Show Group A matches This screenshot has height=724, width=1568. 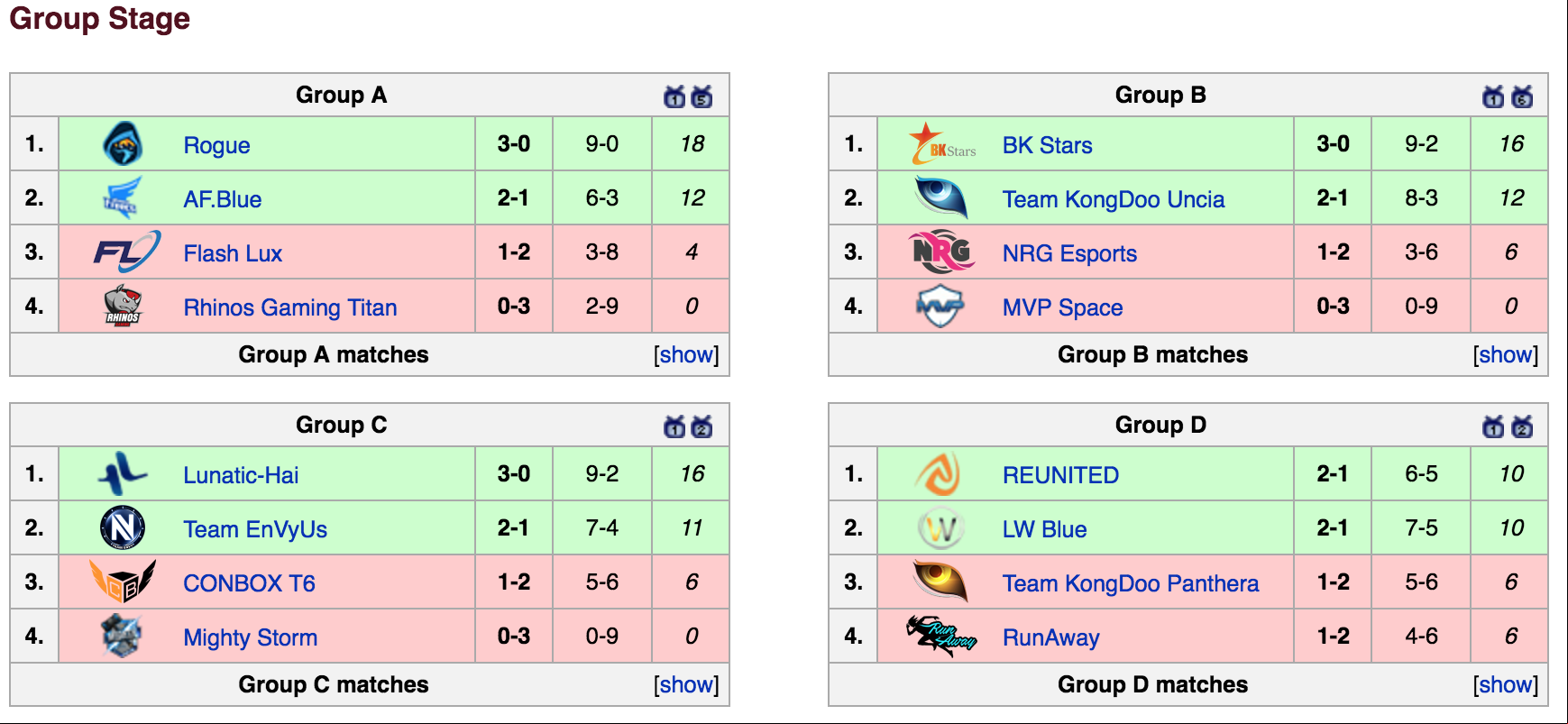click(686, 354)
